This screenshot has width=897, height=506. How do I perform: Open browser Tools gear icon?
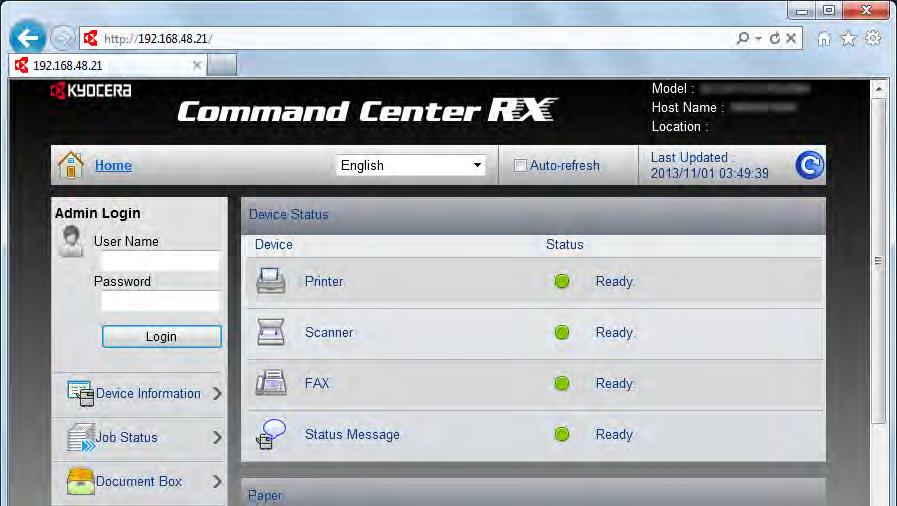[x=873, y=38]
